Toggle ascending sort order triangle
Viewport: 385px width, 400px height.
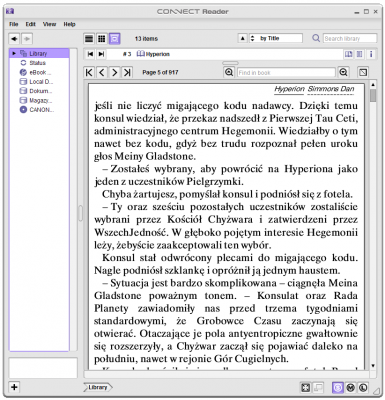point(243,38)
